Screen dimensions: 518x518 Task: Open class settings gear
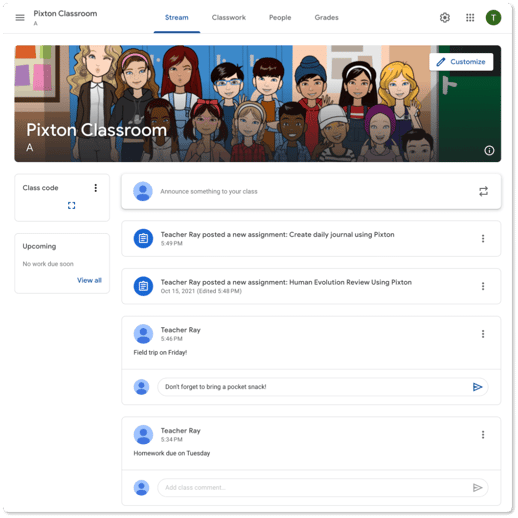click(x=445, y=17)
